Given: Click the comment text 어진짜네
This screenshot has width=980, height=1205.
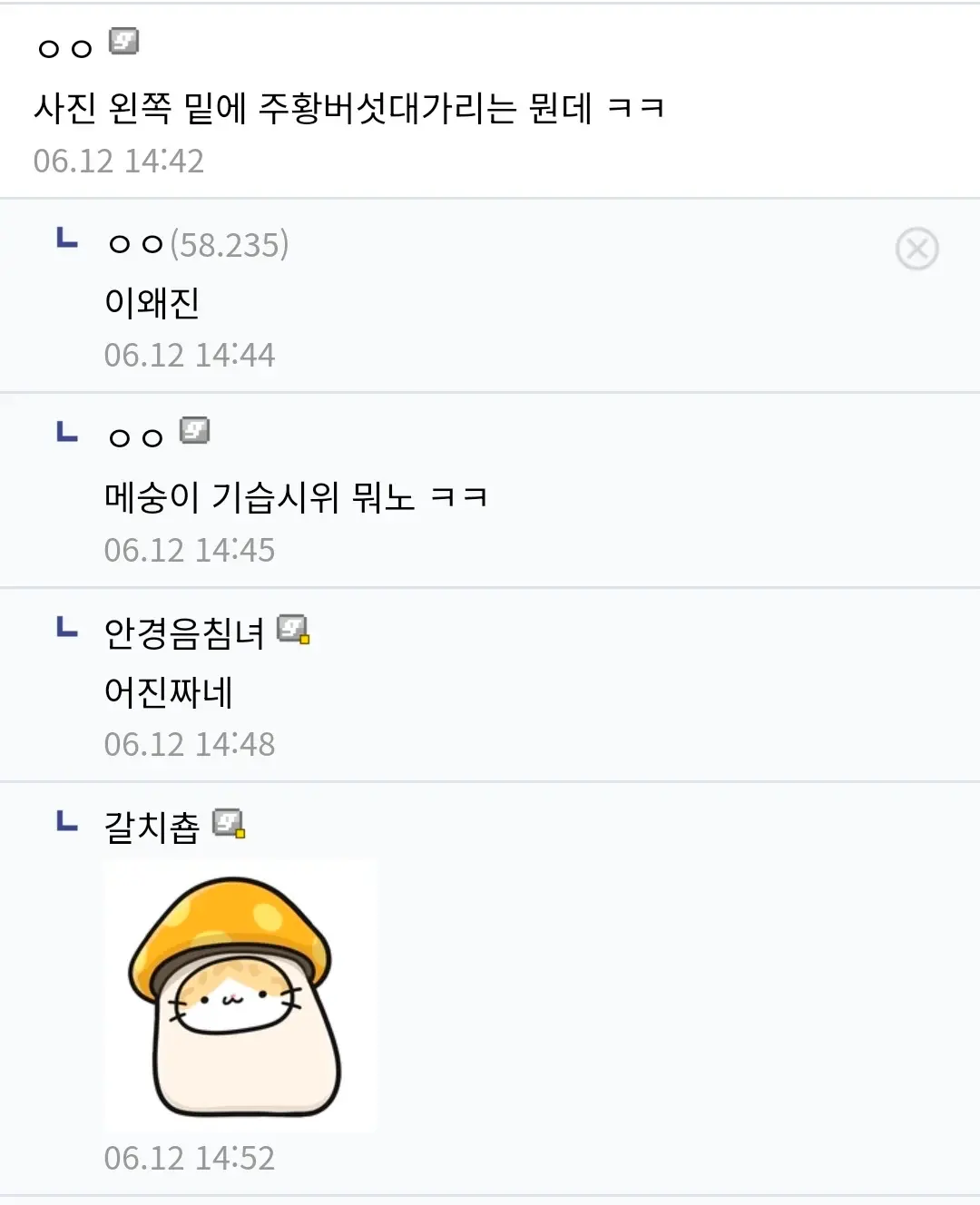Looking at the screenshot, I should click(x=169, y=691).
